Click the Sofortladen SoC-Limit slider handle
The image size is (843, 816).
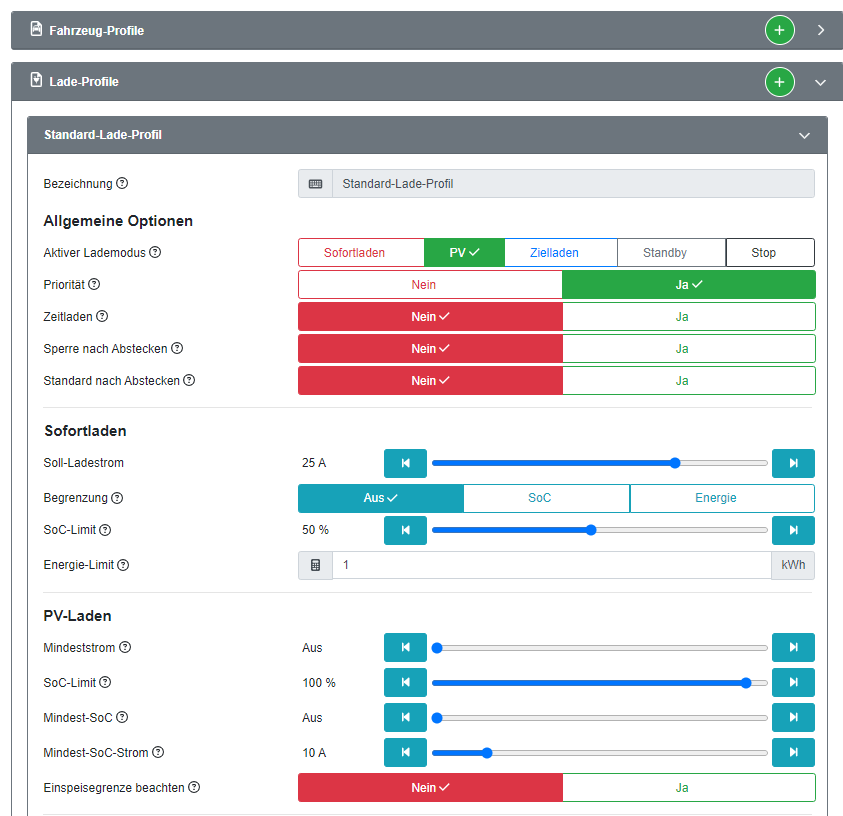(x=591, y=530)
